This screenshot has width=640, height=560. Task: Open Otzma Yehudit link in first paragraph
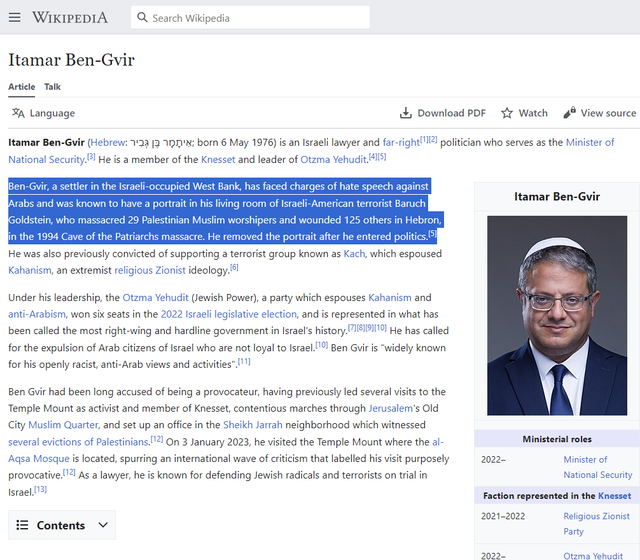coord(333,160)
